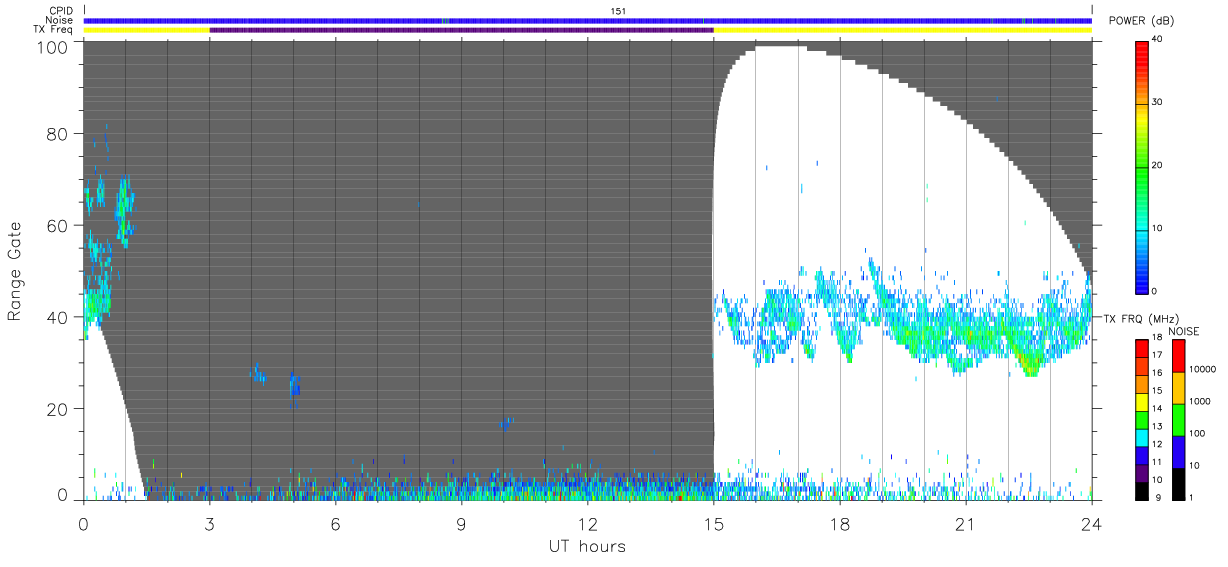This screenshot has height=567, width=1228.
Task: Click the 30 label on the POWER colorbar
Action: 1155,102
